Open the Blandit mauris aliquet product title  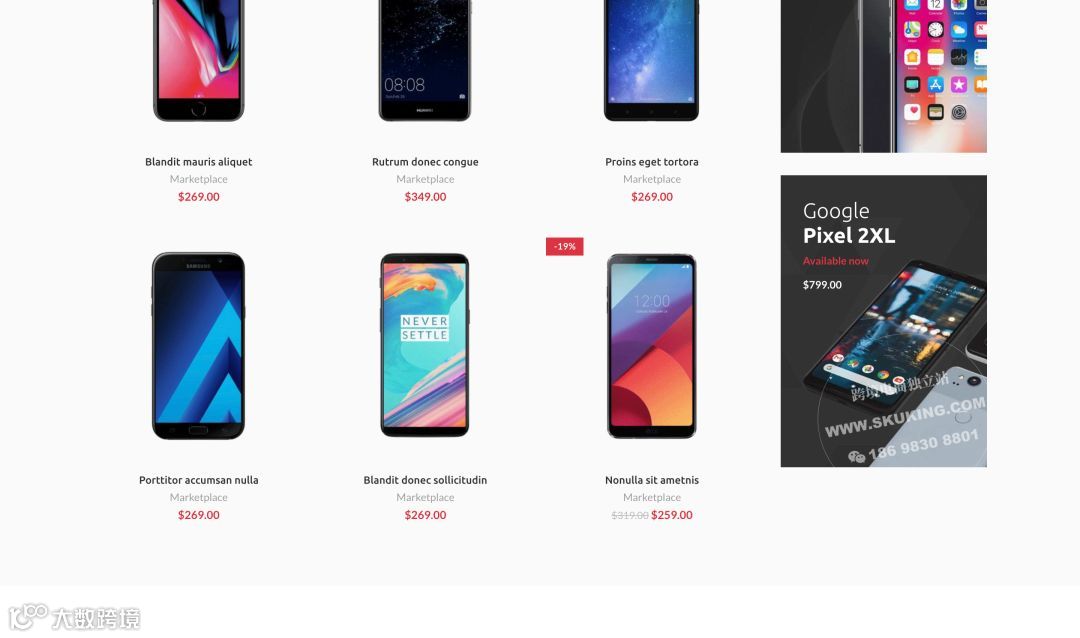point(198,162)
